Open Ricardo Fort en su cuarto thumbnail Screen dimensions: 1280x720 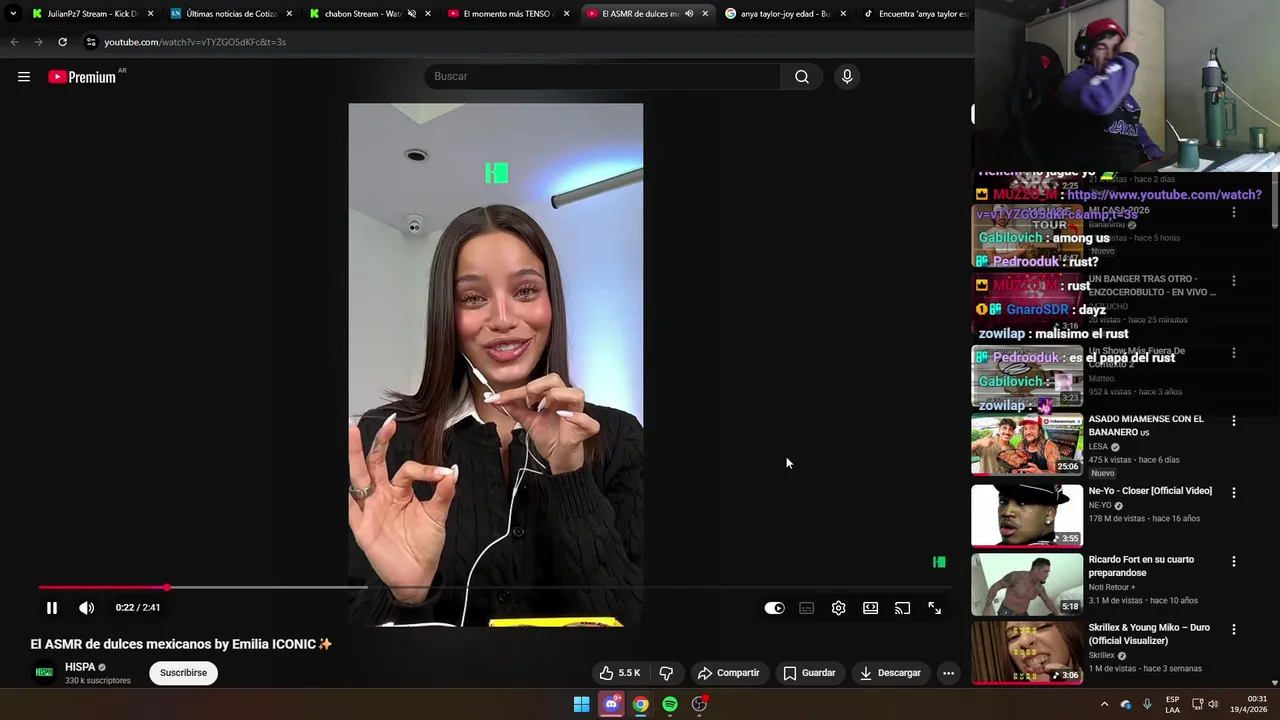1027,584
